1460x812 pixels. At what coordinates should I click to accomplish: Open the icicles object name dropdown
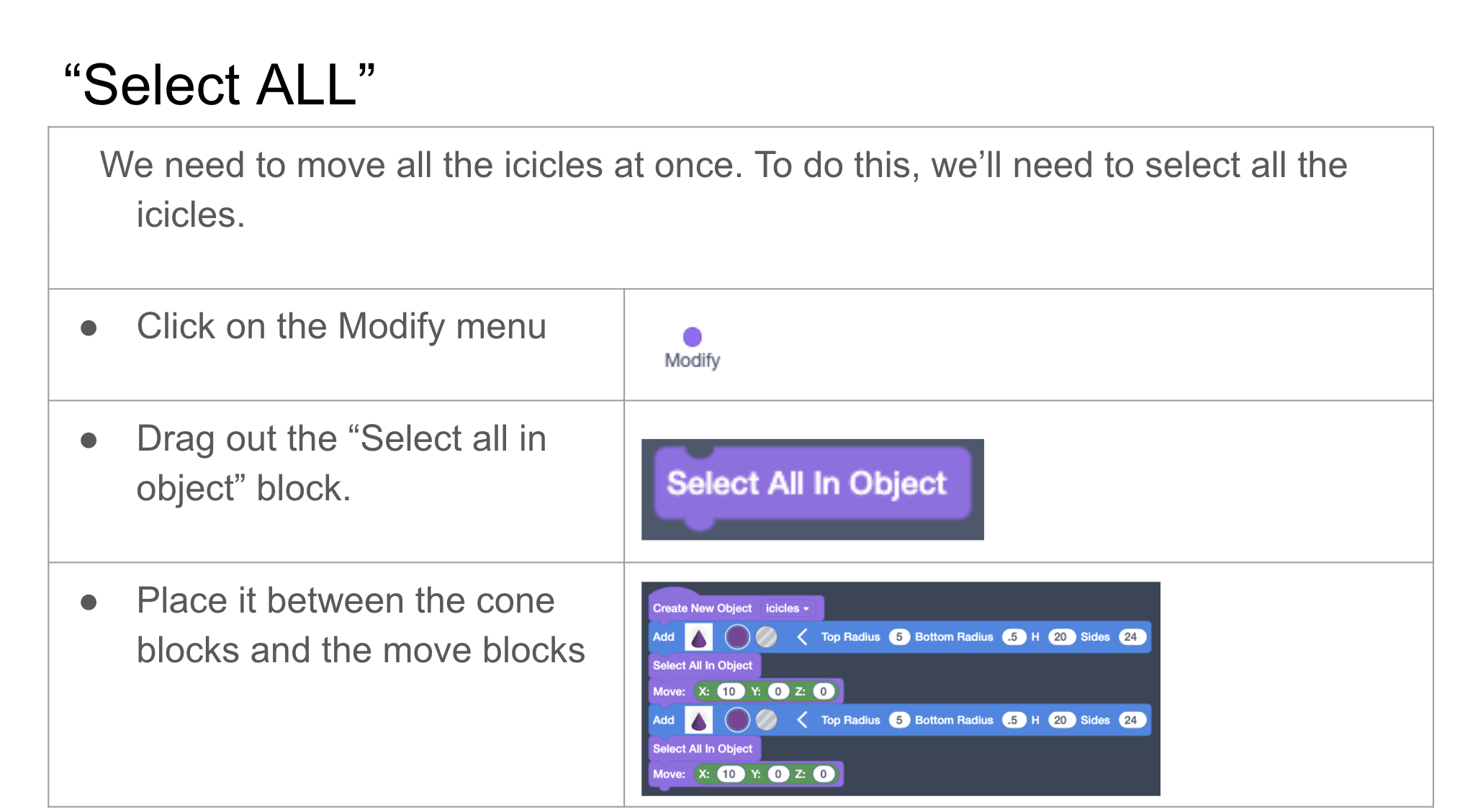coord(787,608)
